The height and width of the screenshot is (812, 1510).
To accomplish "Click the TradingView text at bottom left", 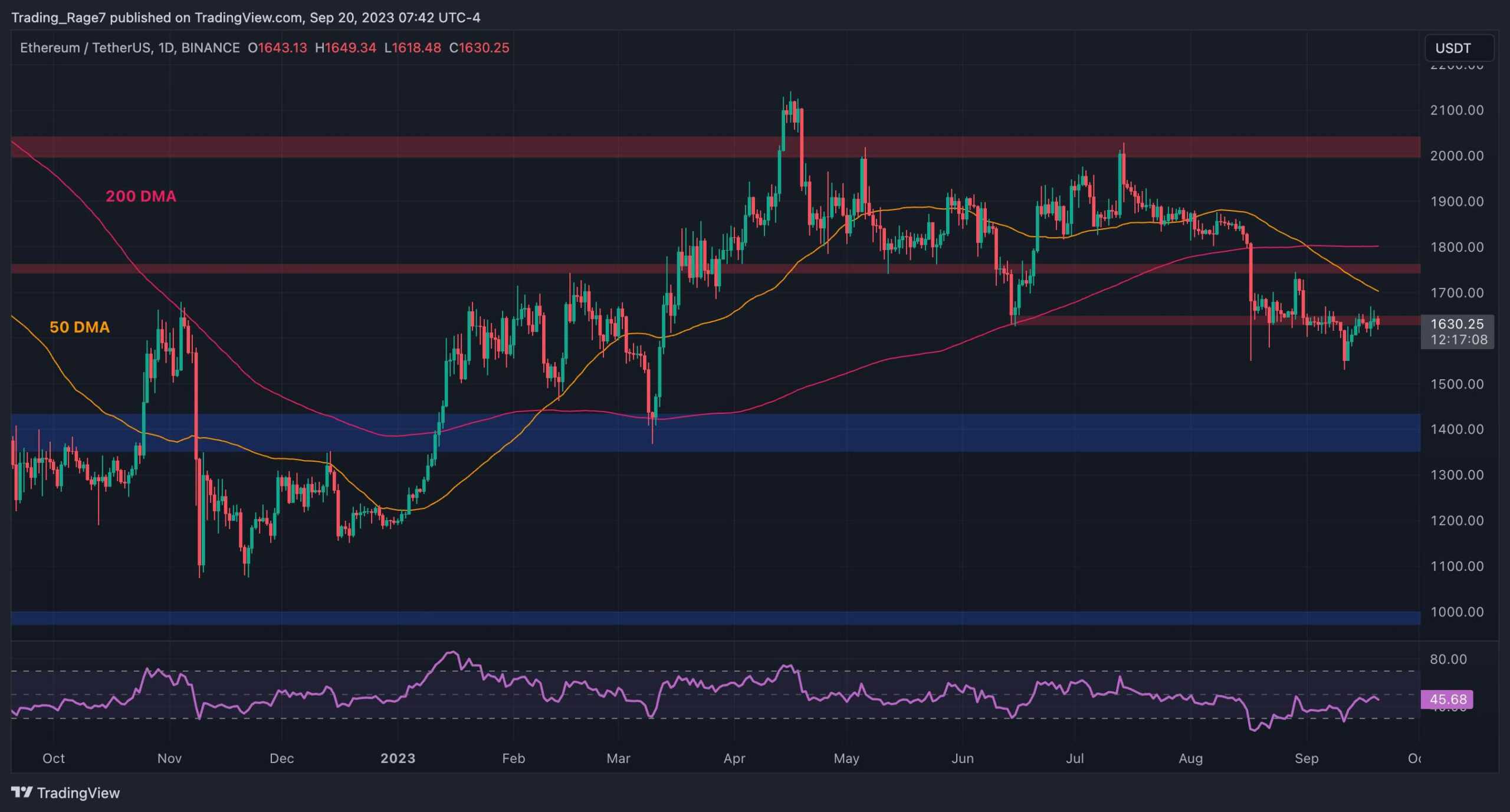I will click(78, 793).
